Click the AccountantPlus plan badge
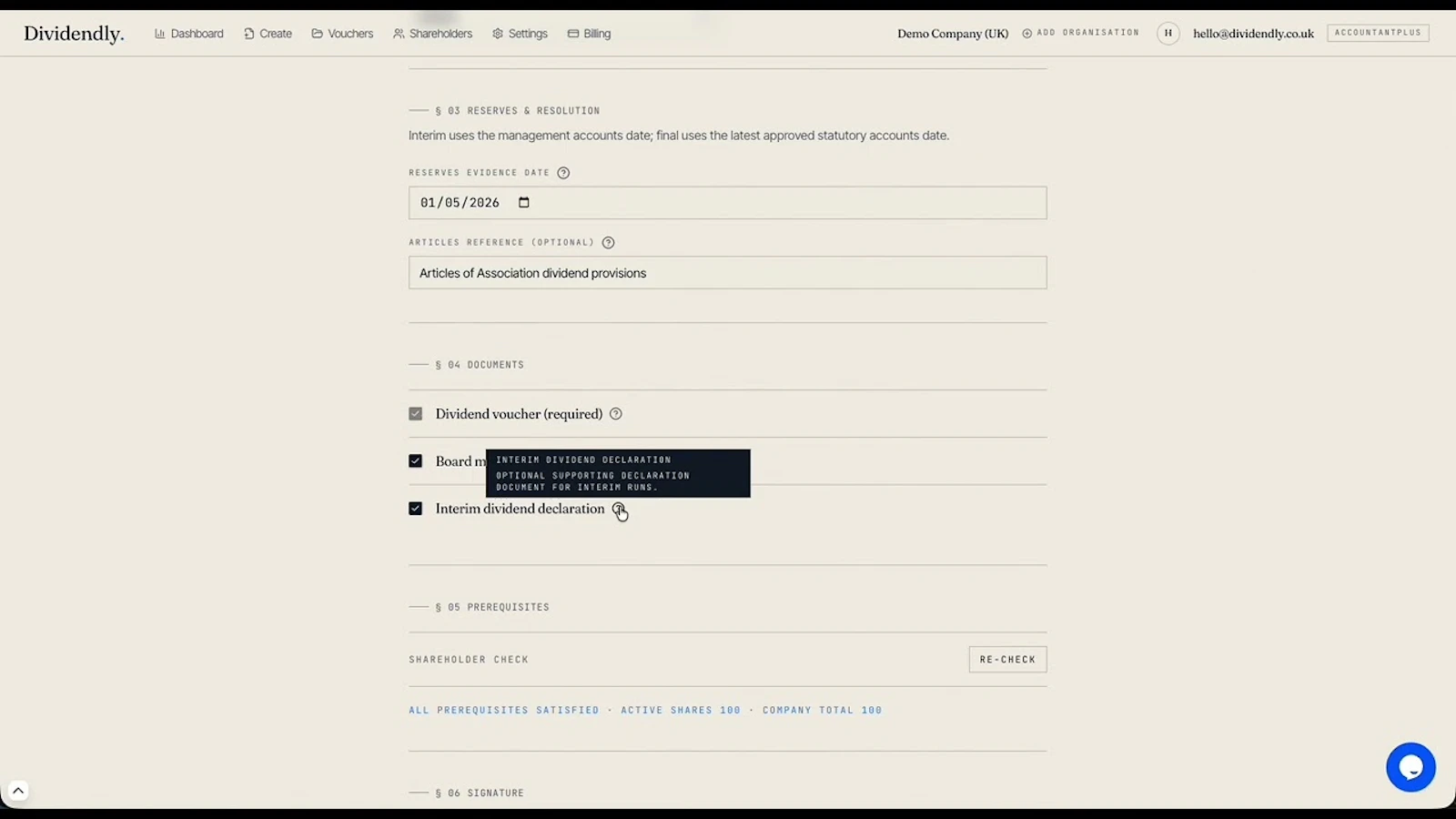Screen dimensions: 1456x819 tap(1378, 33)
